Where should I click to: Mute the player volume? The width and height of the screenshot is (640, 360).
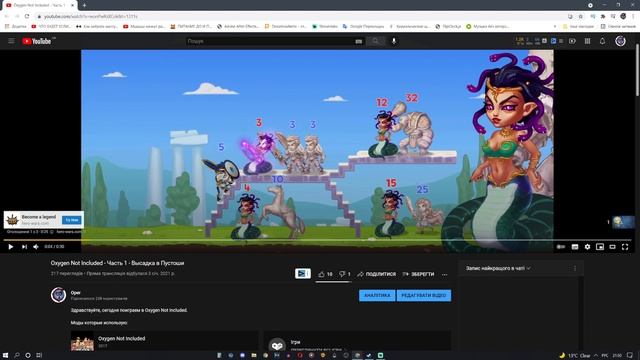(x=36, y=247)
